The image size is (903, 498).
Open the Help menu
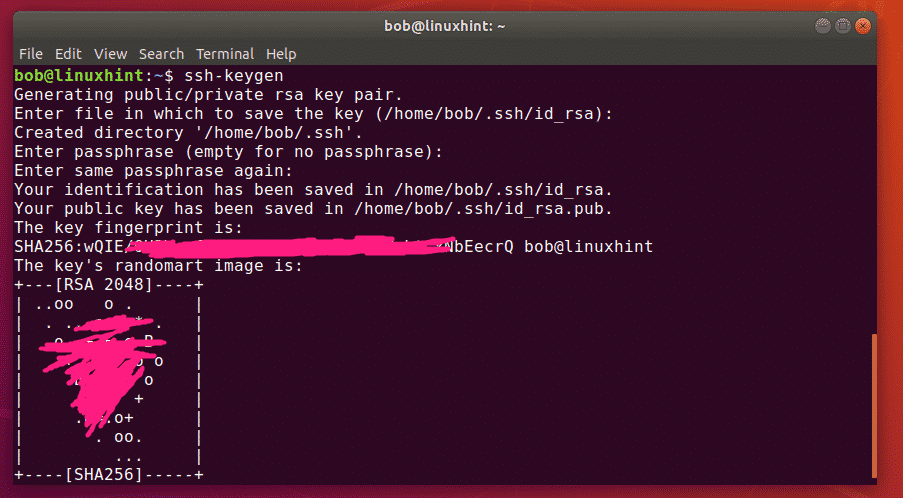tap(281, 53)
